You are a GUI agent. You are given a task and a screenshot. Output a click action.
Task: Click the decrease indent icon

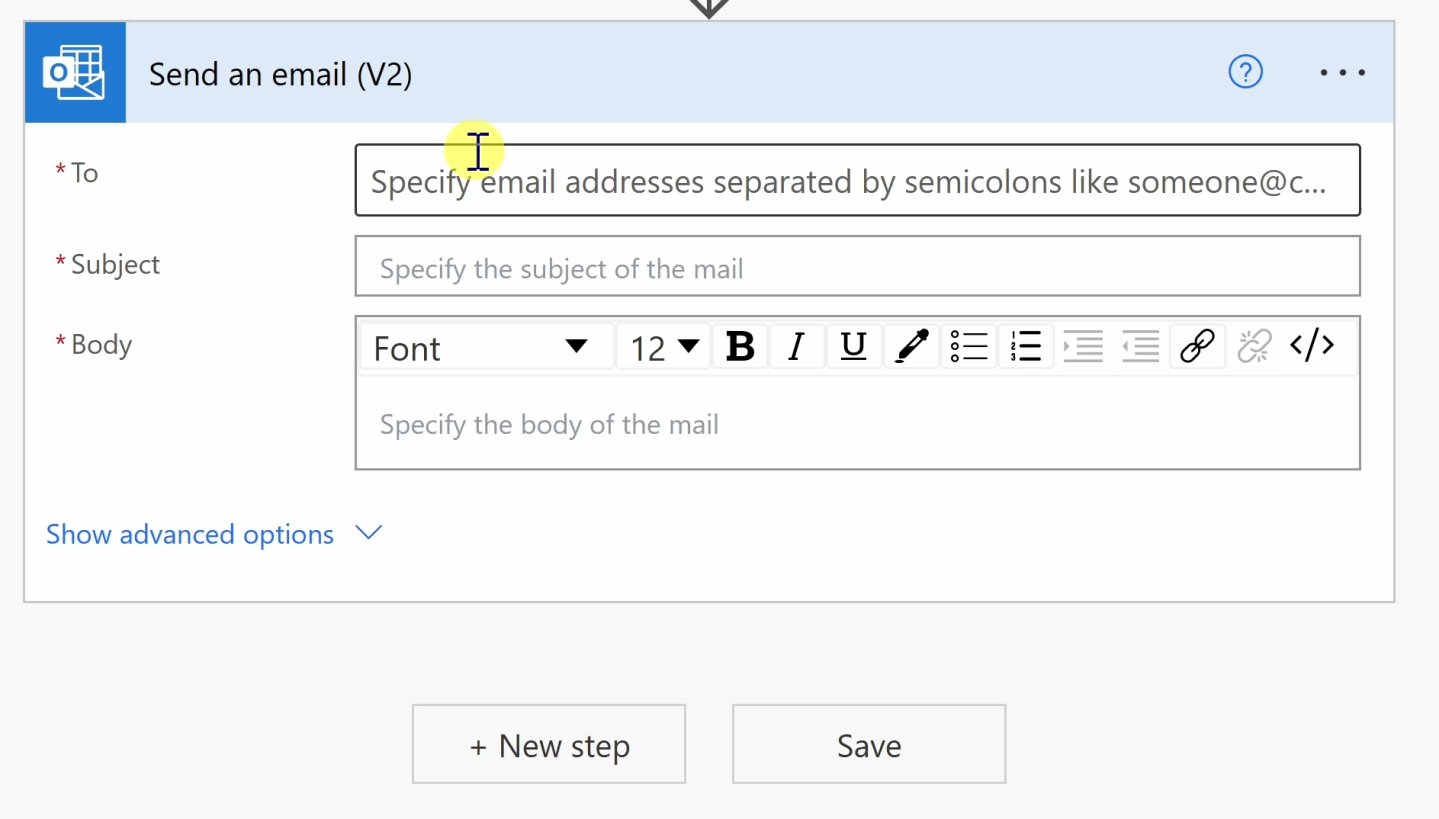1140,347
